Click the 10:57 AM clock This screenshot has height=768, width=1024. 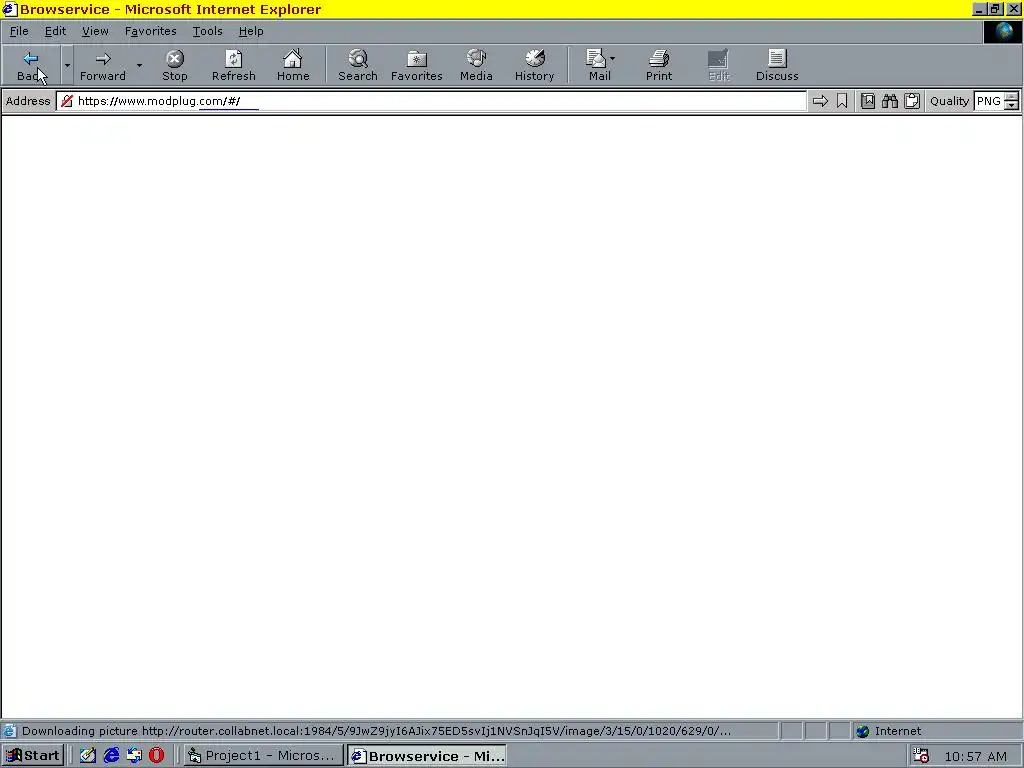pyautogui.click(x=976, y=756)
